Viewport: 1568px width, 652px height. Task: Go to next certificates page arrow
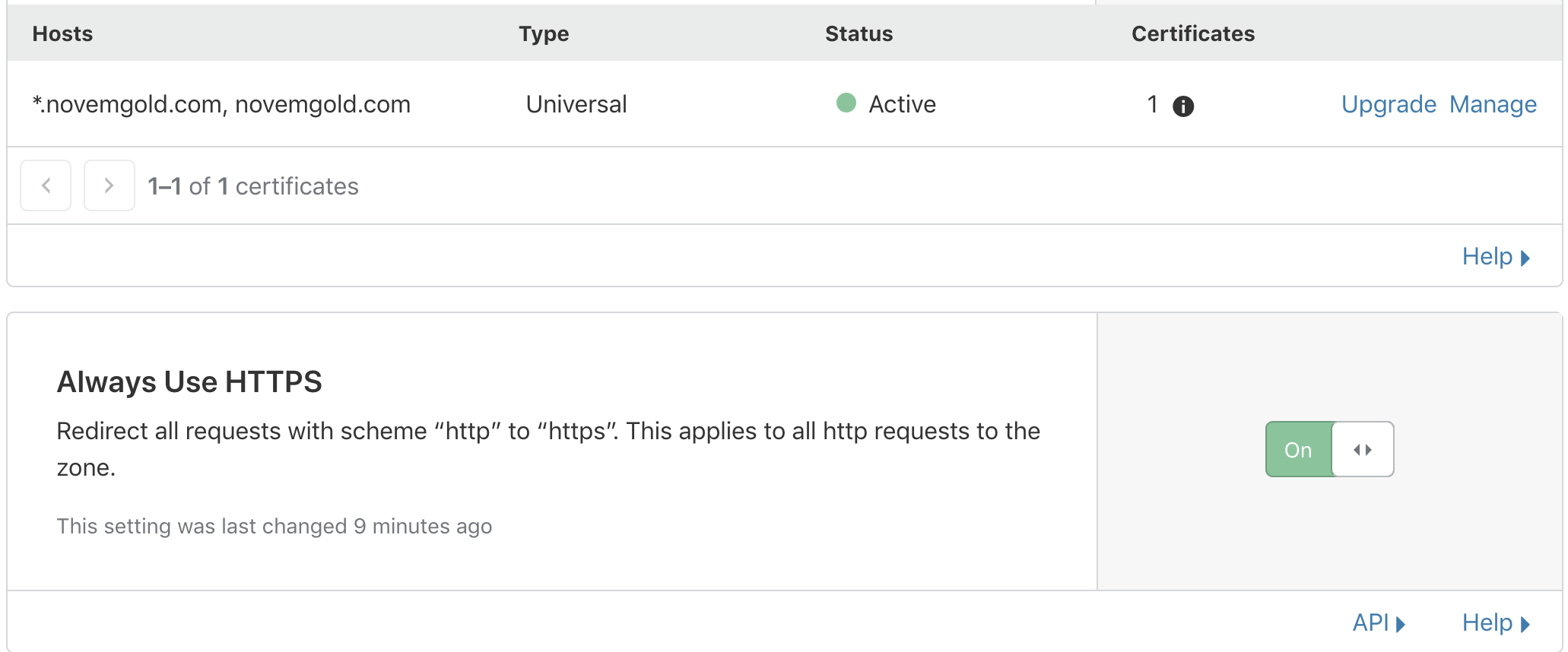pyautogui.click(x=109, y=185)
